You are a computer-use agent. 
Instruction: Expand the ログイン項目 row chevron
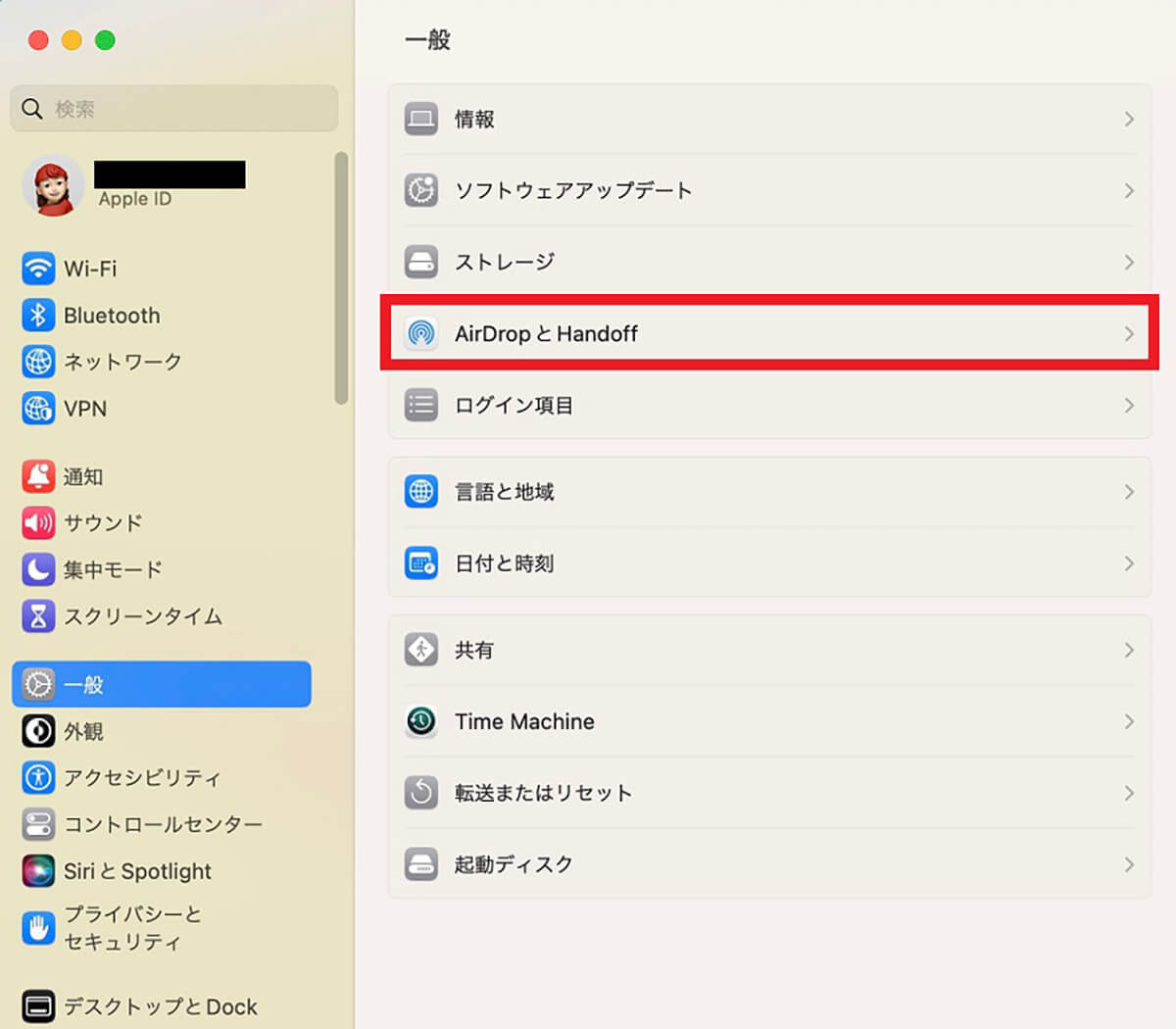[x=1129, y=405]
